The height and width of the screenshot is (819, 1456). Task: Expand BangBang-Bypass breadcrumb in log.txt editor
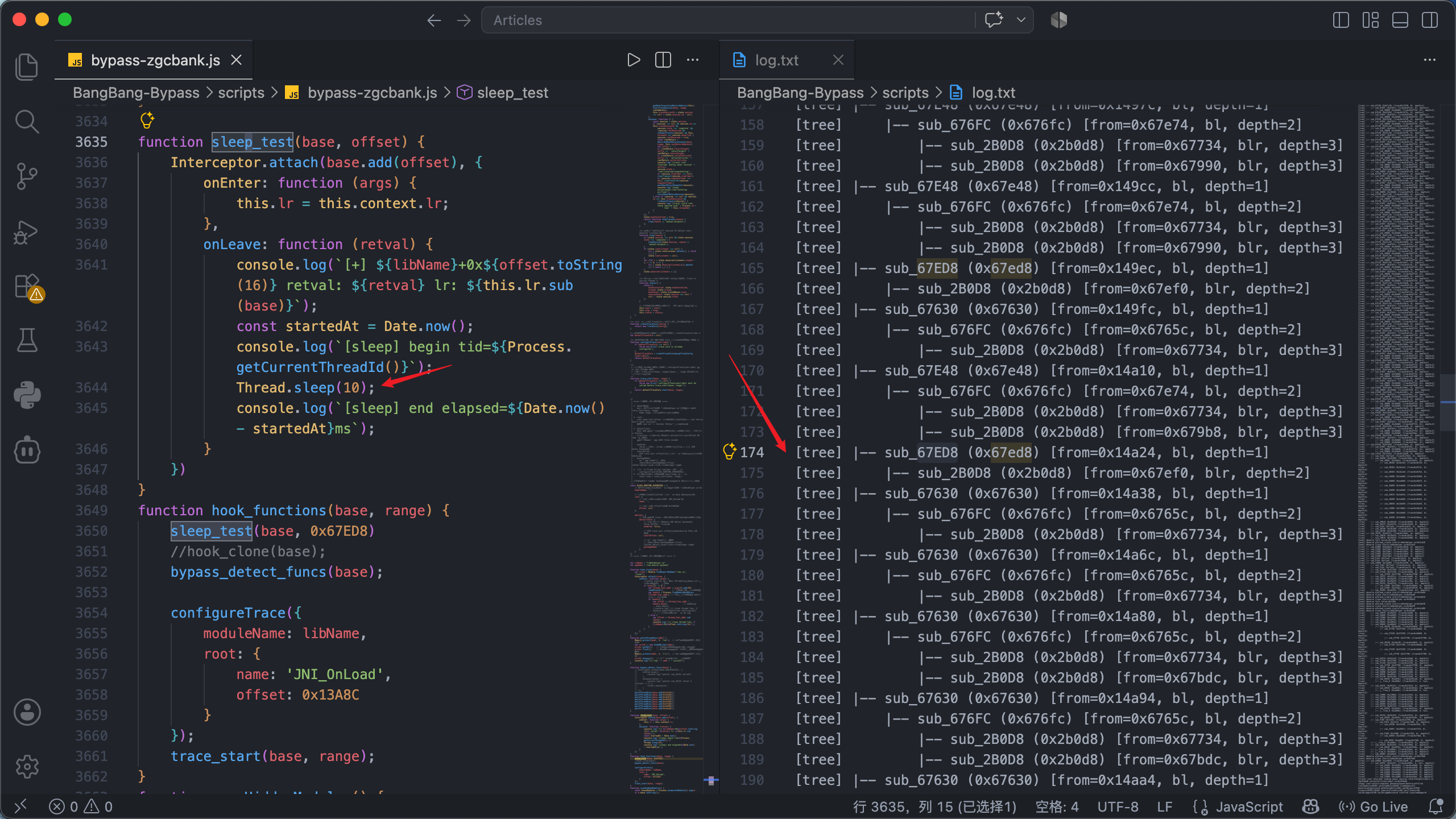coord(800,93)
